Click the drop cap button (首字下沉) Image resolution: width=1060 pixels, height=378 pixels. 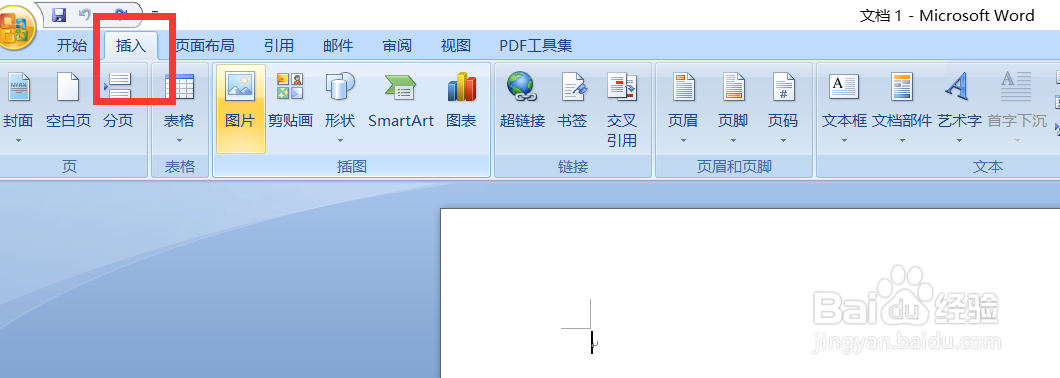(x=1017, y=108)
